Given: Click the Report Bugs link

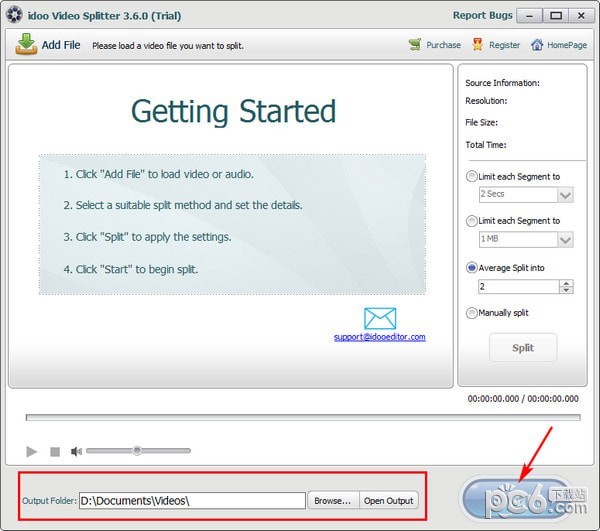Looking at the screenshot, I should 483,15.
